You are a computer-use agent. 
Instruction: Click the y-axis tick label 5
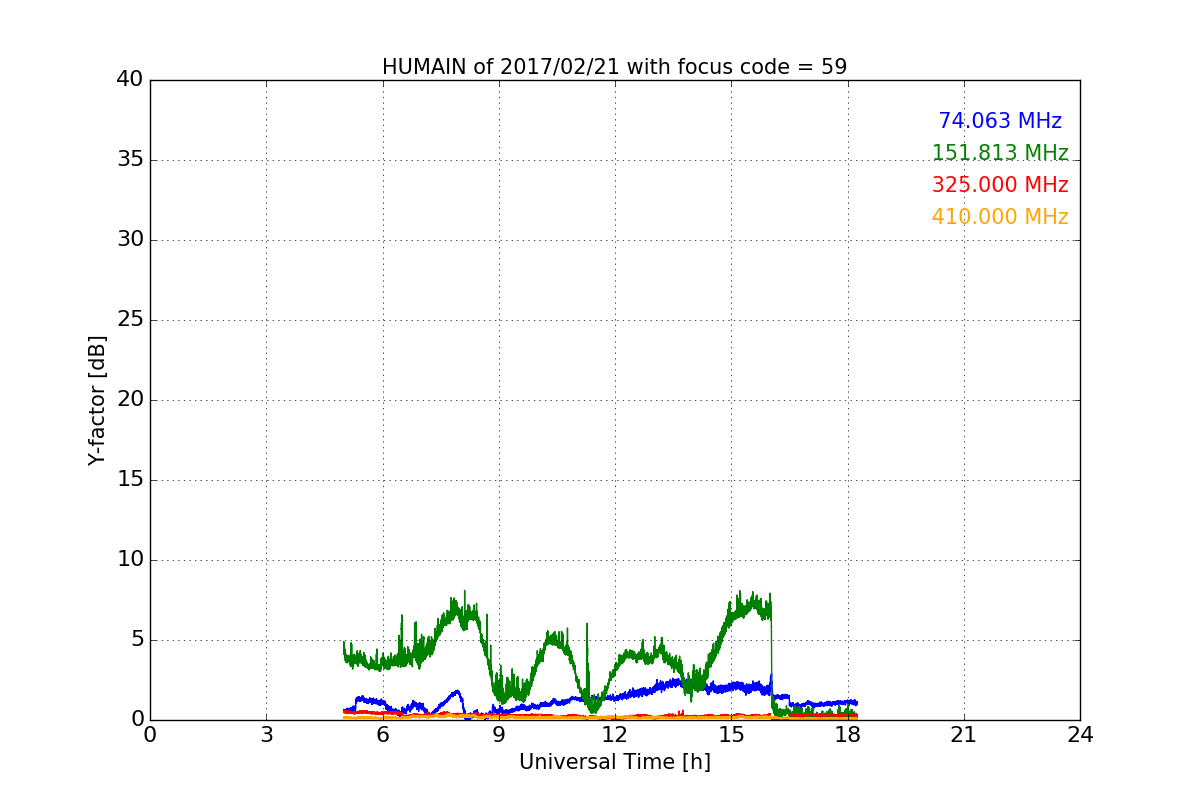pos(137,640)
